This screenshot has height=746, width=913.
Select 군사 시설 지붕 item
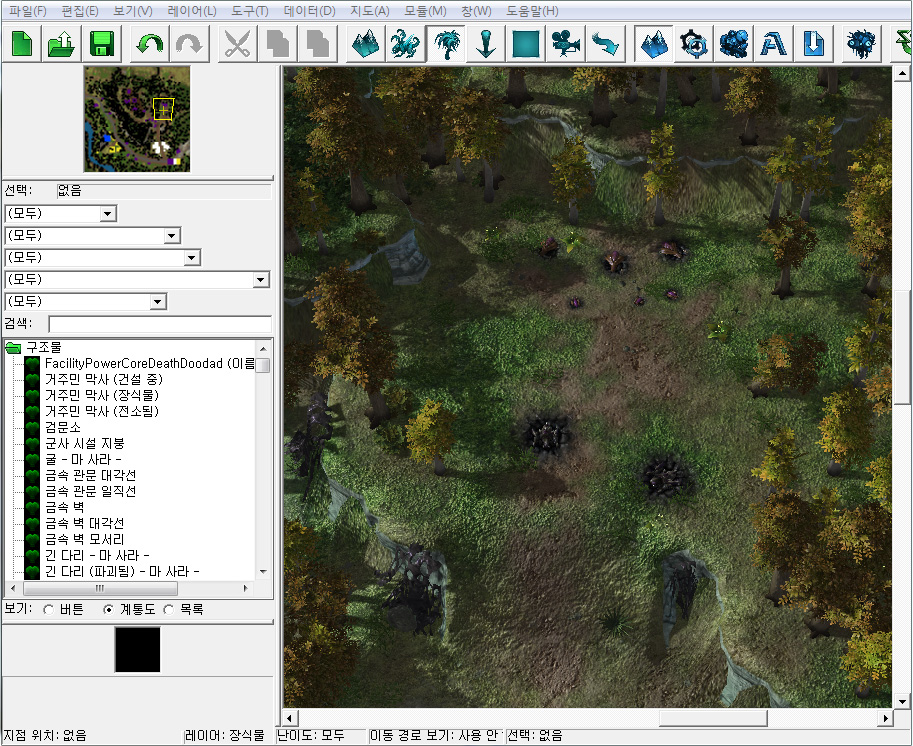84,444
